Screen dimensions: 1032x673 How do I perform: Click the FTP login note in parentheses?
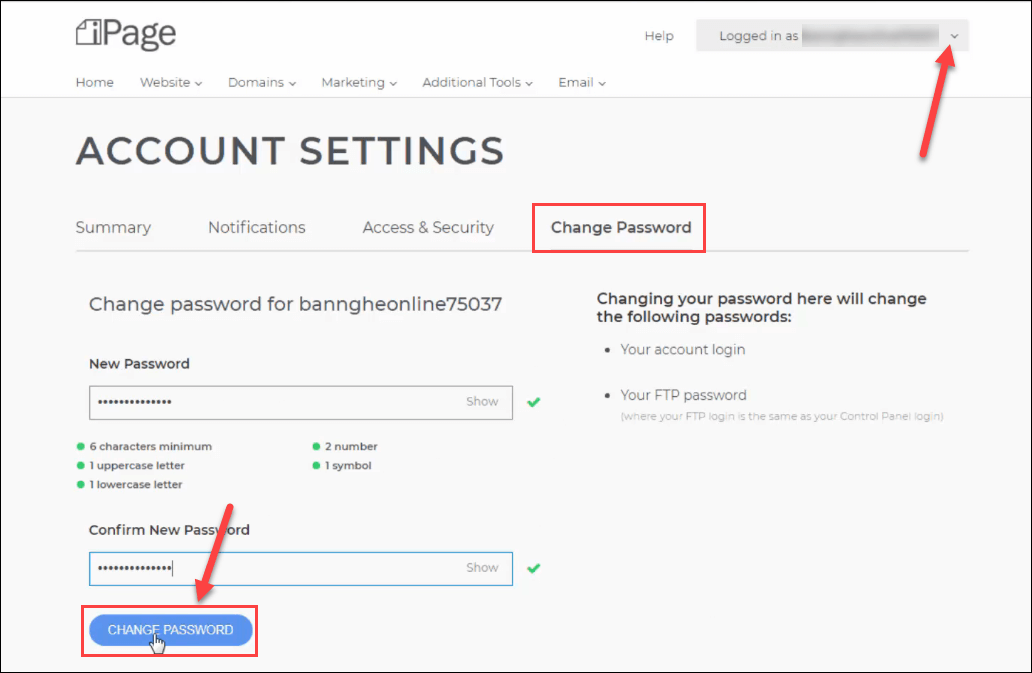pyautogui.click(x=782, y=416)
